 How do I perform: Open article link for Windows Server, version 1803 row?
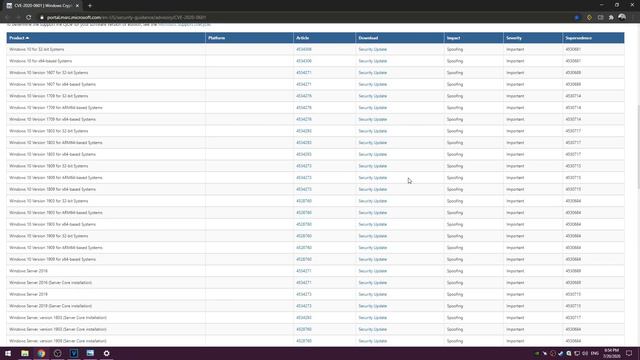click(304, 318)
